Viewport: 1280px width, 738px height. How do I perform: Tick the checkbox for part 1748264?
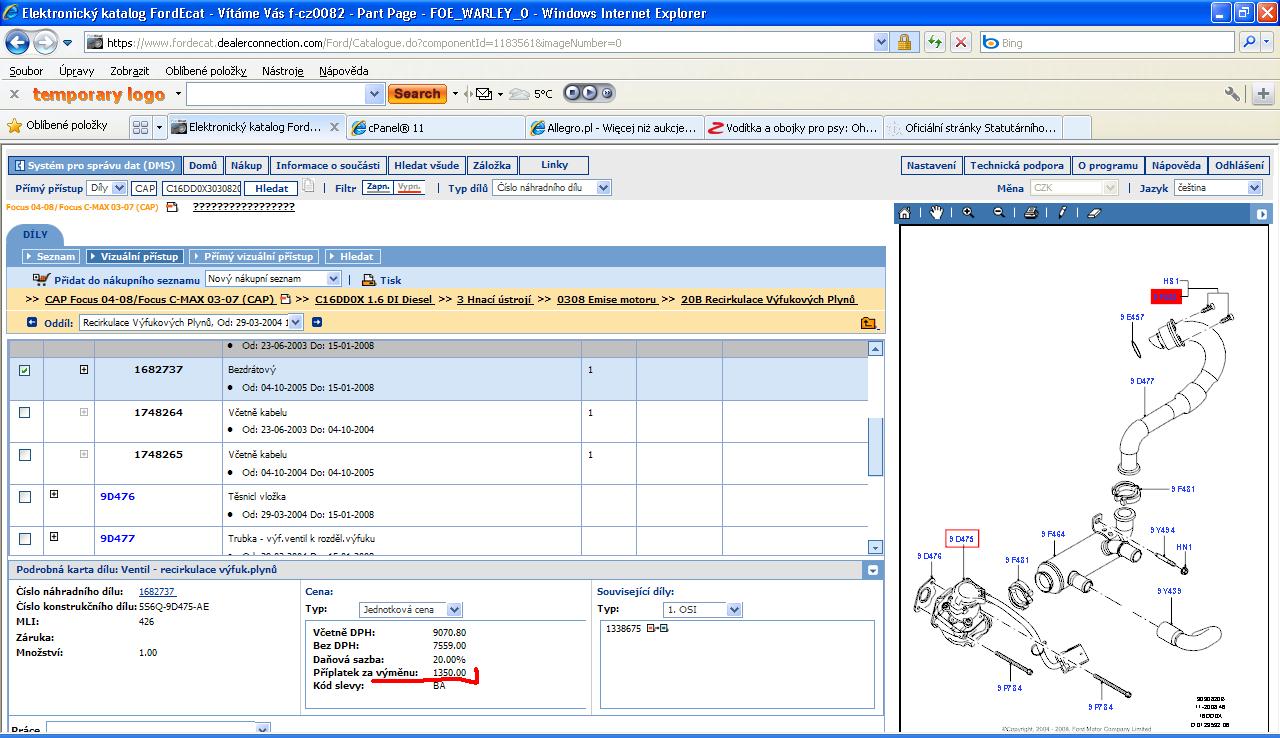25,412
